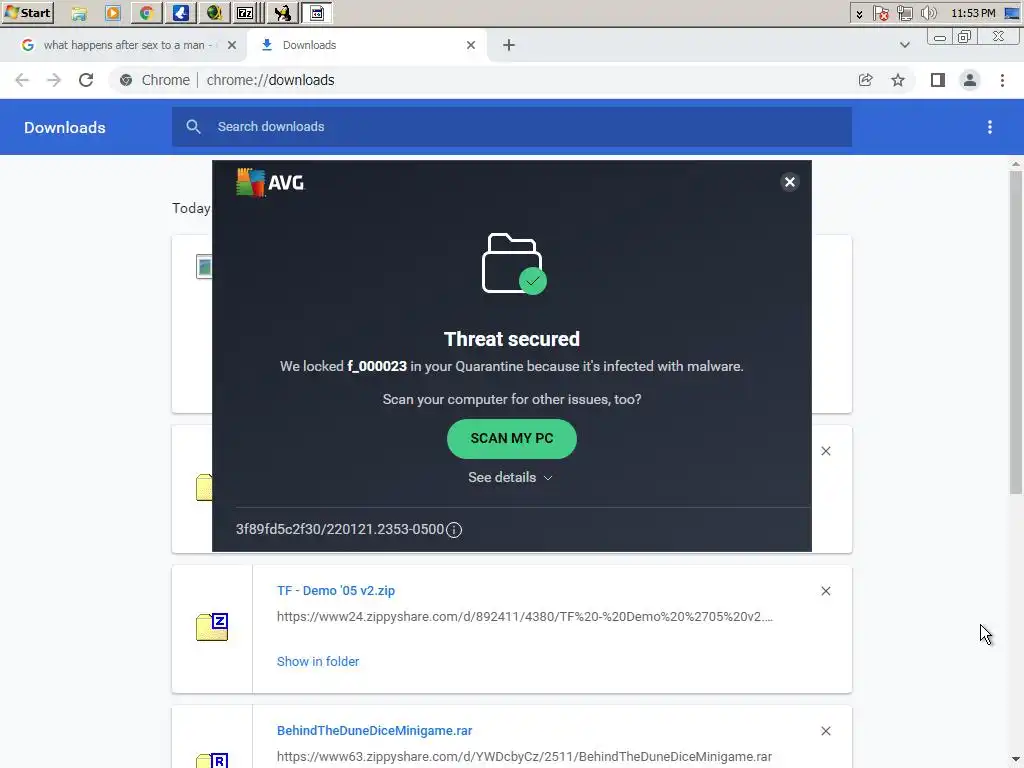Click the zip file icon for TF - Demo
1024x768 pixels.
click(212, 627)
